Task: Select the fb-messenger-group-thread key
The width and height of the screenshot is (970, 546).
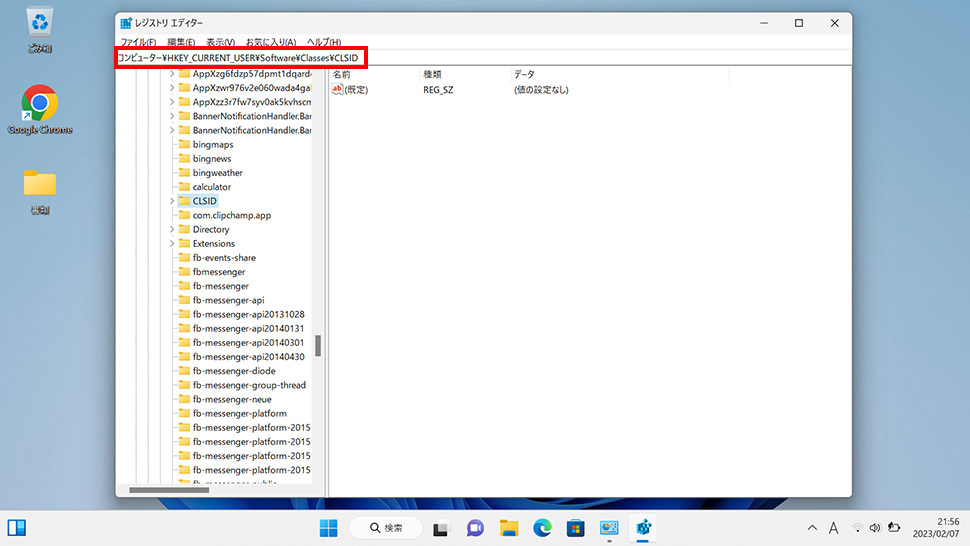Action: click(x=249, y=385)
